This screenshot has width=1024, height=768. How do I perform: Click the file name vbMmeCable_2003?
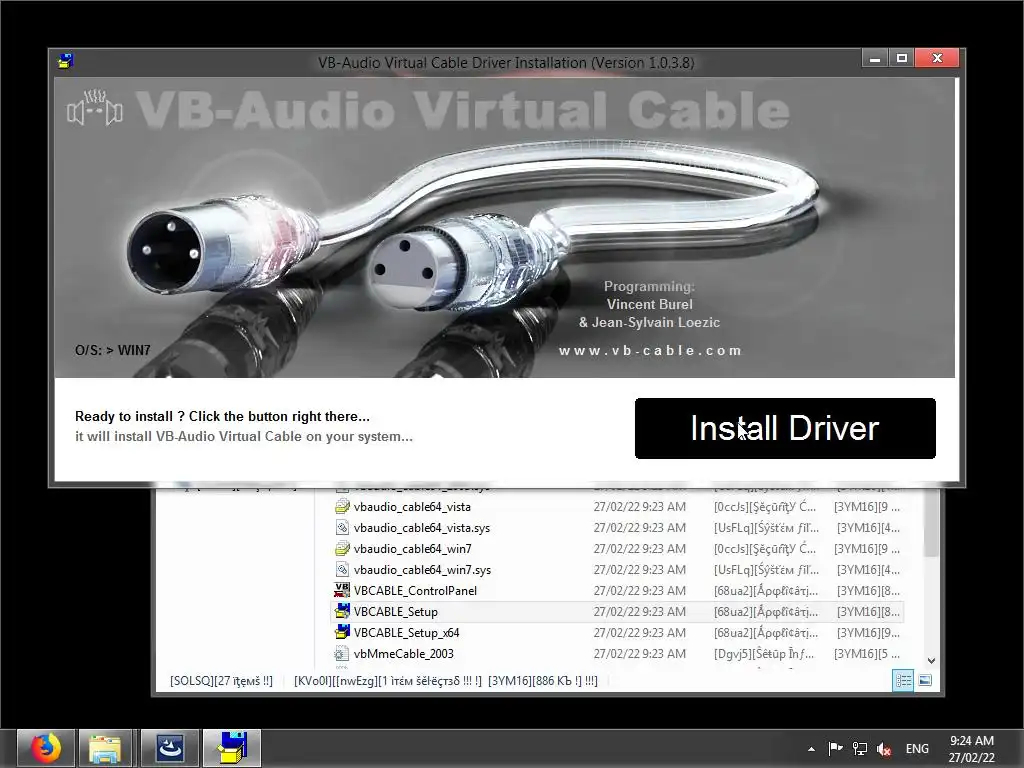[404, 653]
